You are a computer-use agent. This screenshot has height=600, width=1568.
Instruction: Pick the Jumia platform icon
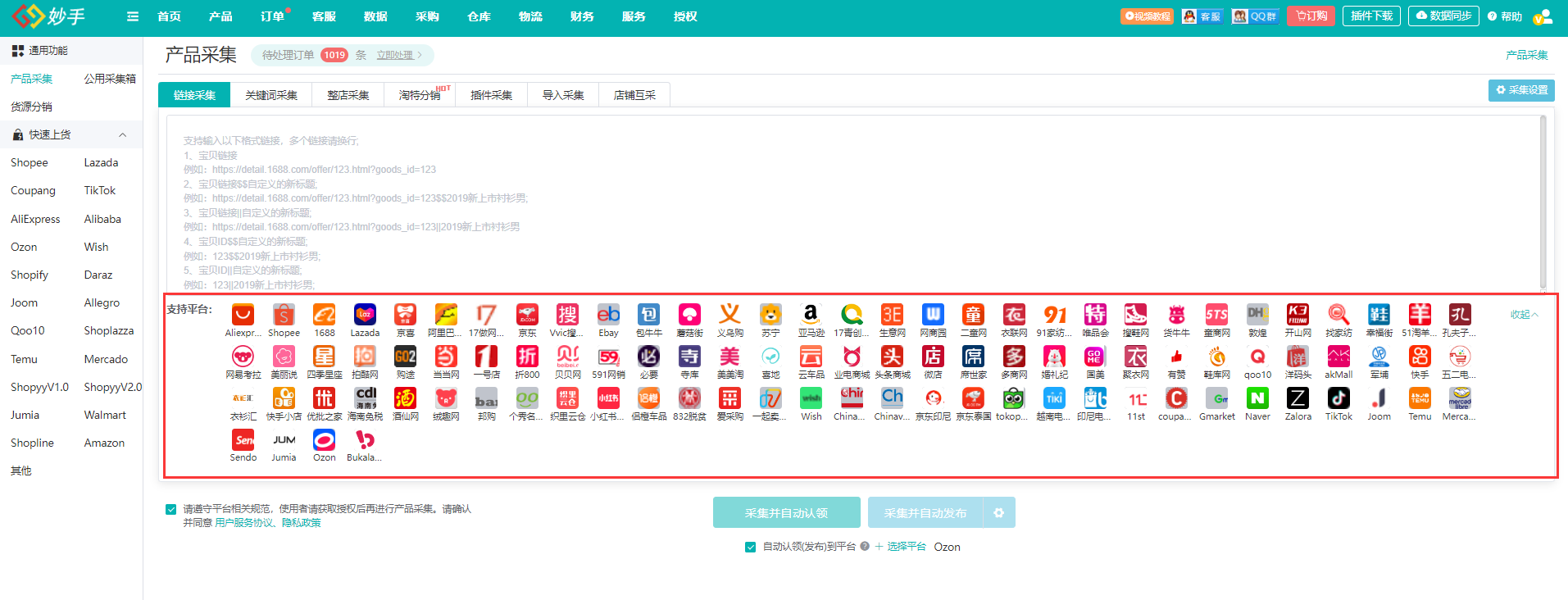pos(284,441)
